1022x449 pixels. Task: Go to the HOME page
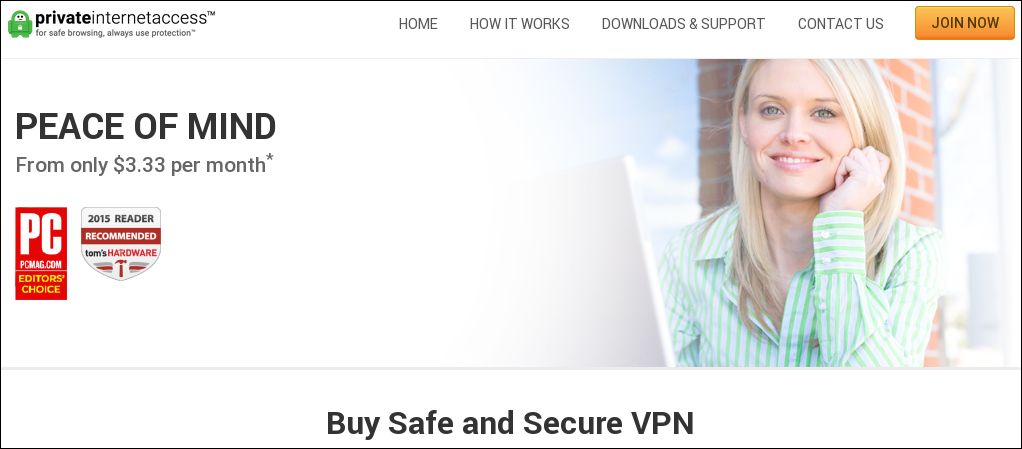pos(418,24)
